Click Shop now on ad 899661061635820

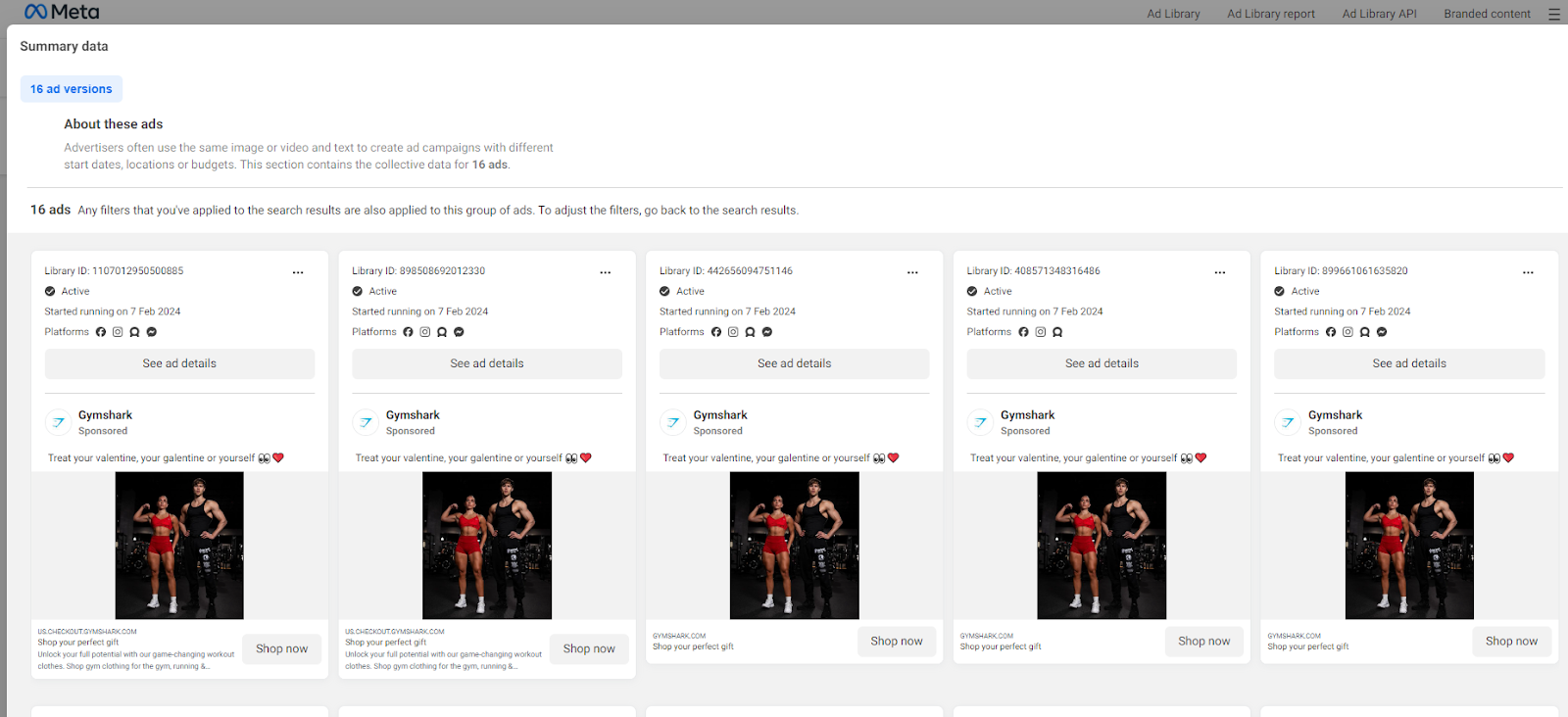1511,642
